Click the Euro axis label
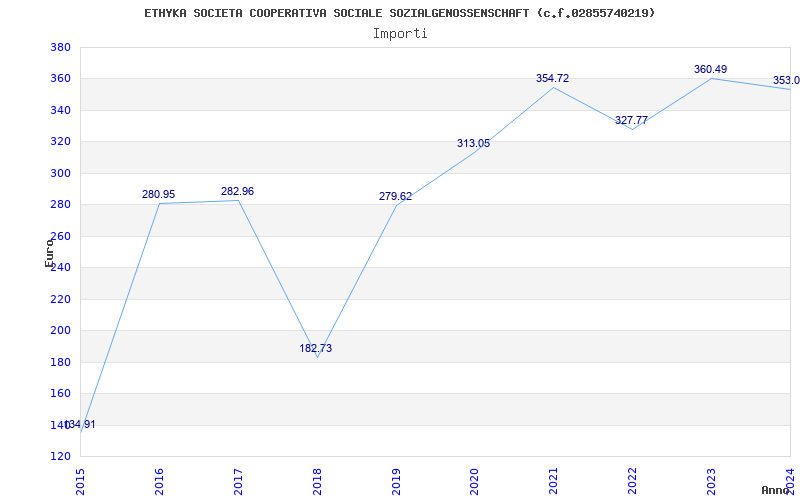800x500 pixels. coord(49,253)
